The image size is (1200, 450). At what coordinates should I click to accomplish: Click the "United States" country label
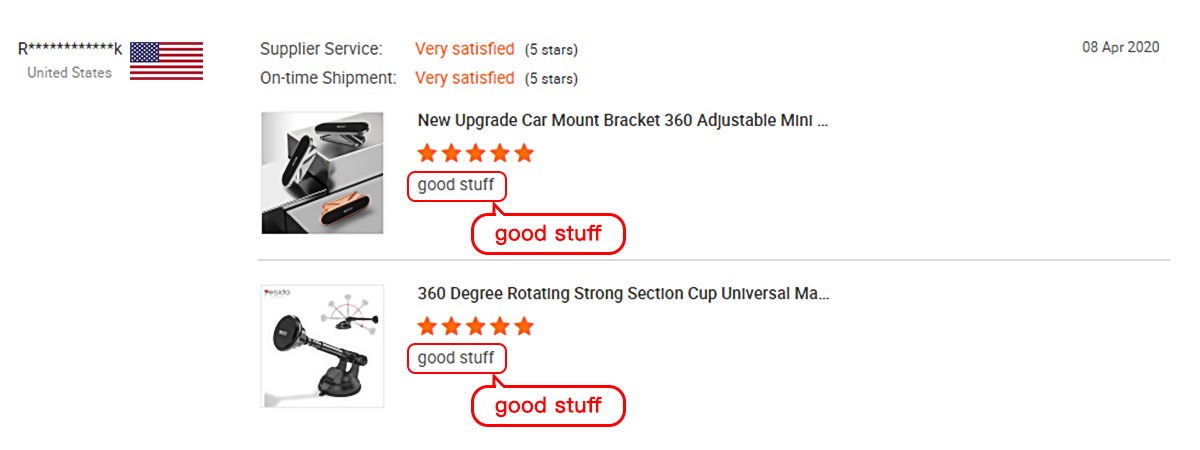[x=69, y=72]
